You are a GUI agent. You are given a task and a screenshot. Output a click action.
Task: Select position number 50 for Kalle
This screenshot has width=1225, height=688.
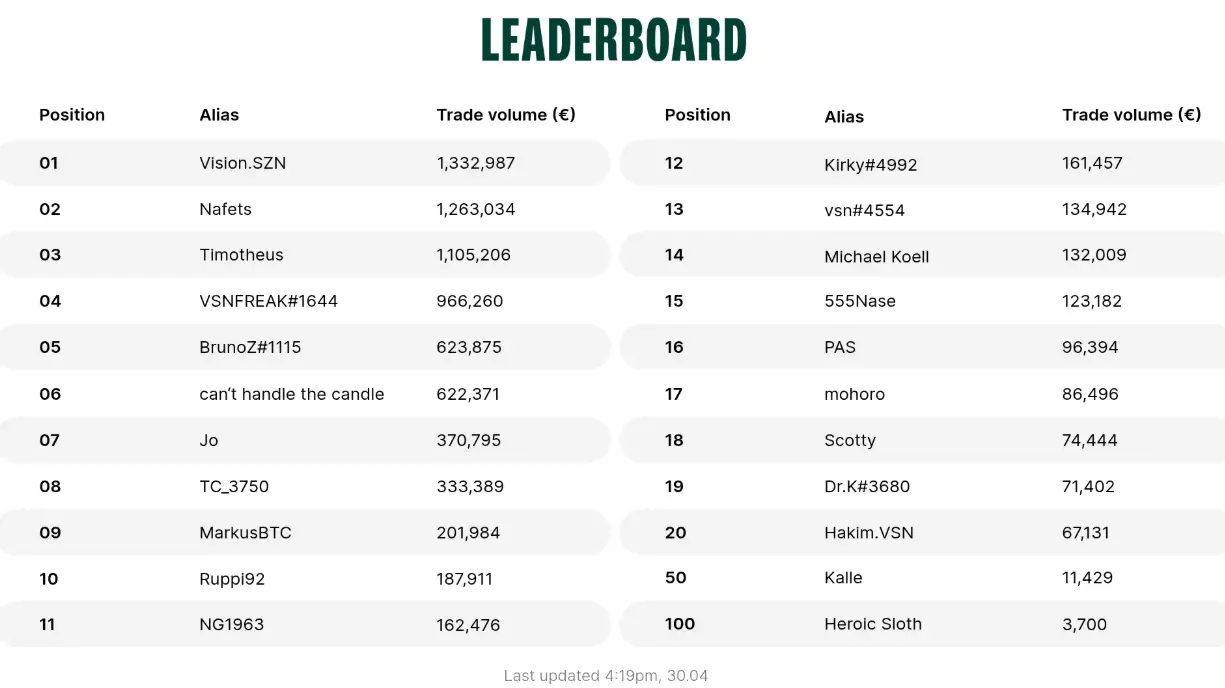[x=676, y=577]
